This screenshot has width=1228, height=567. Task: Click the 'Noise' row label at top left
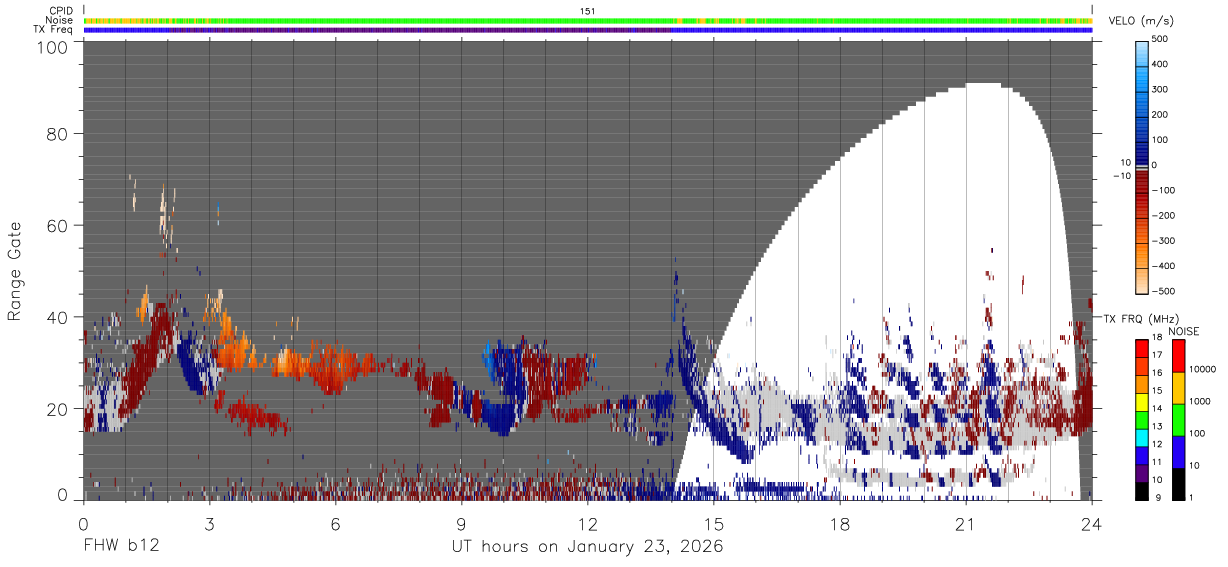pos(60,20)
